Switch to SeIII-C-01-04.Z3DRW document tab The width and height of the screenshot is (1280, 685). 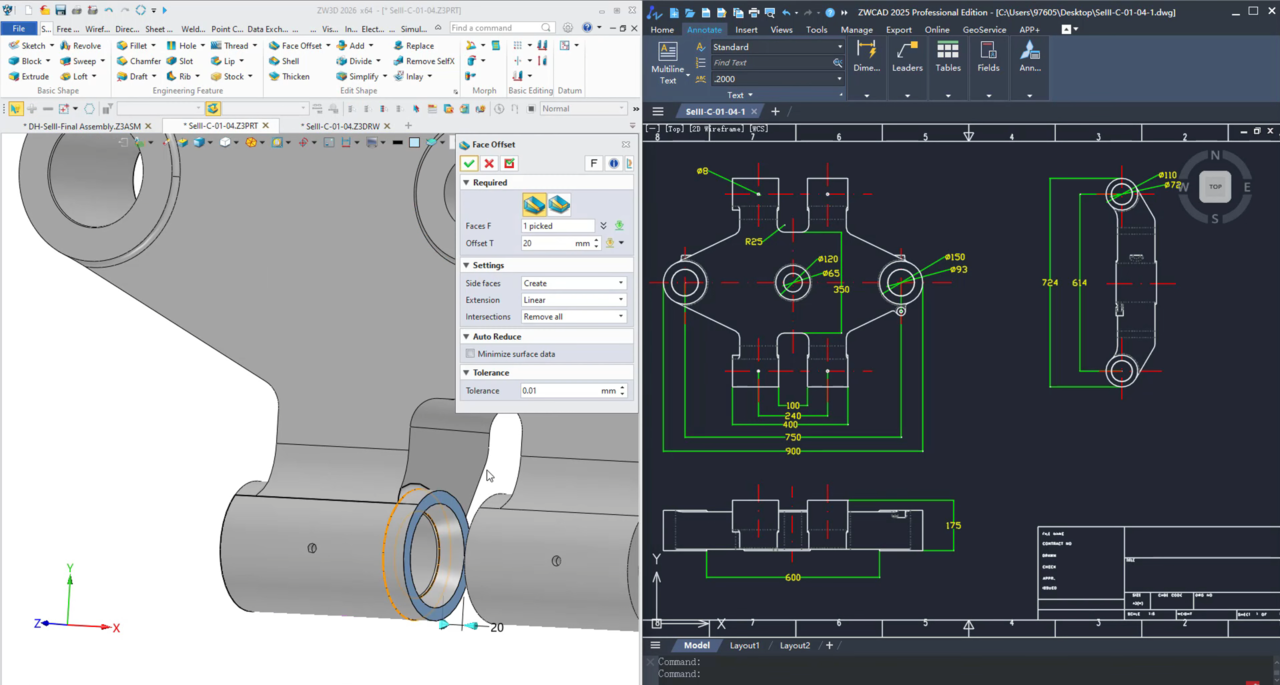coord(342,126)
